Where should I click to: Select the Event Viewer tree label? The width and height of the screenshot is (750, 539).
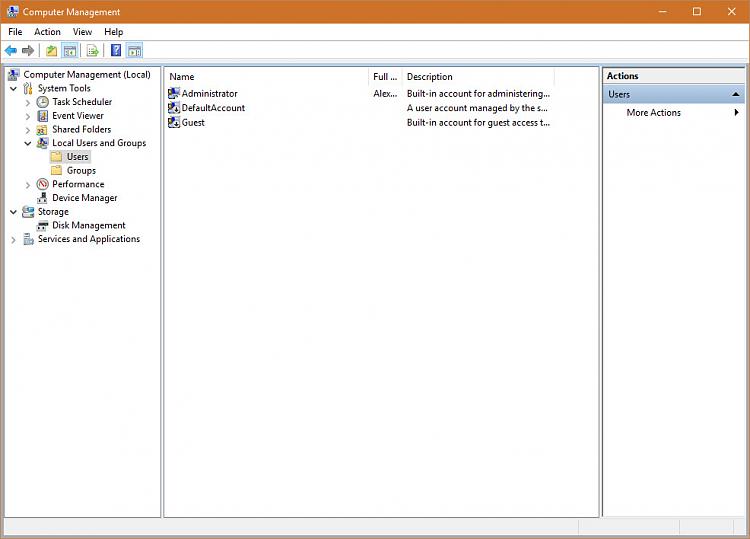78,116
